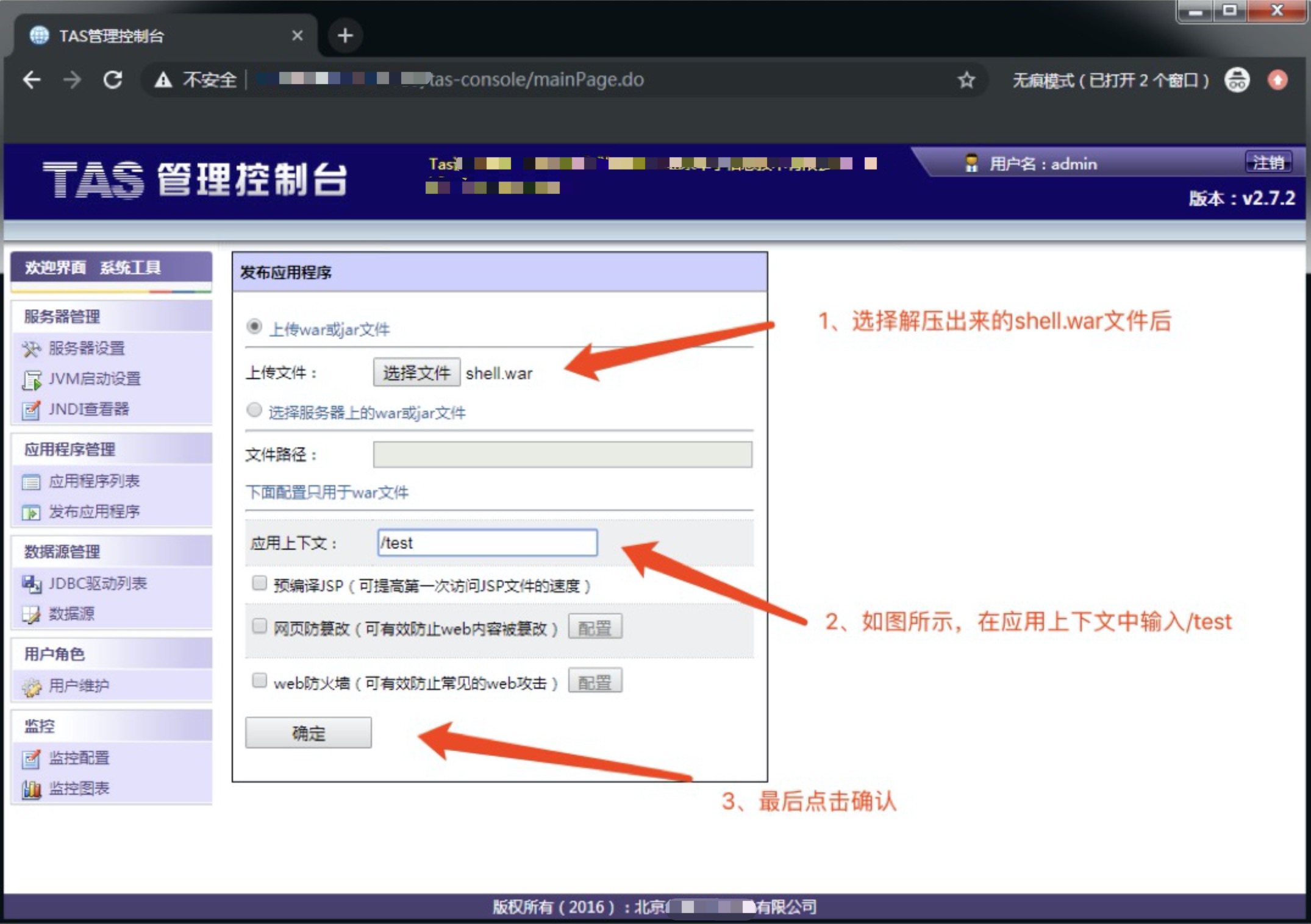Click the 监控图表 chart icon
1311x924 pixels.
tap(31, 789)
